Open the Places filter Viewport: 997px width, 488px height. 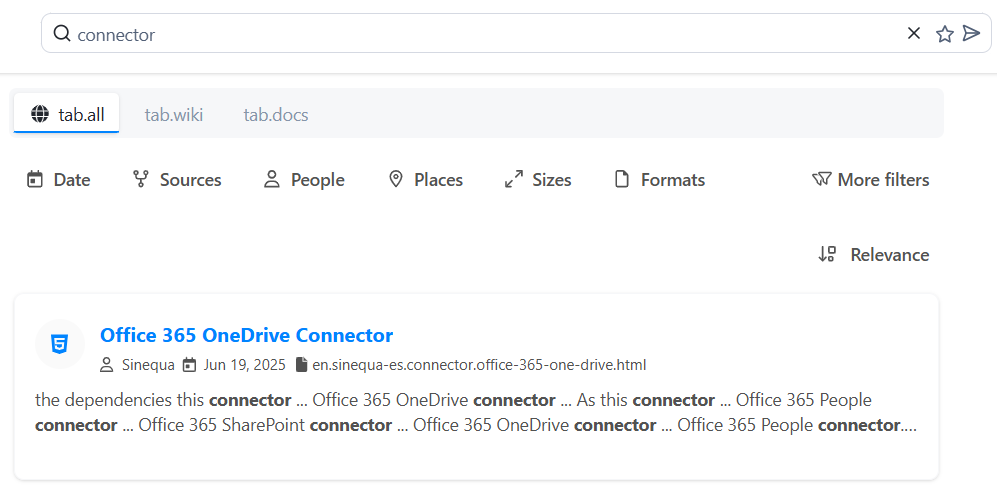point(425,180)
